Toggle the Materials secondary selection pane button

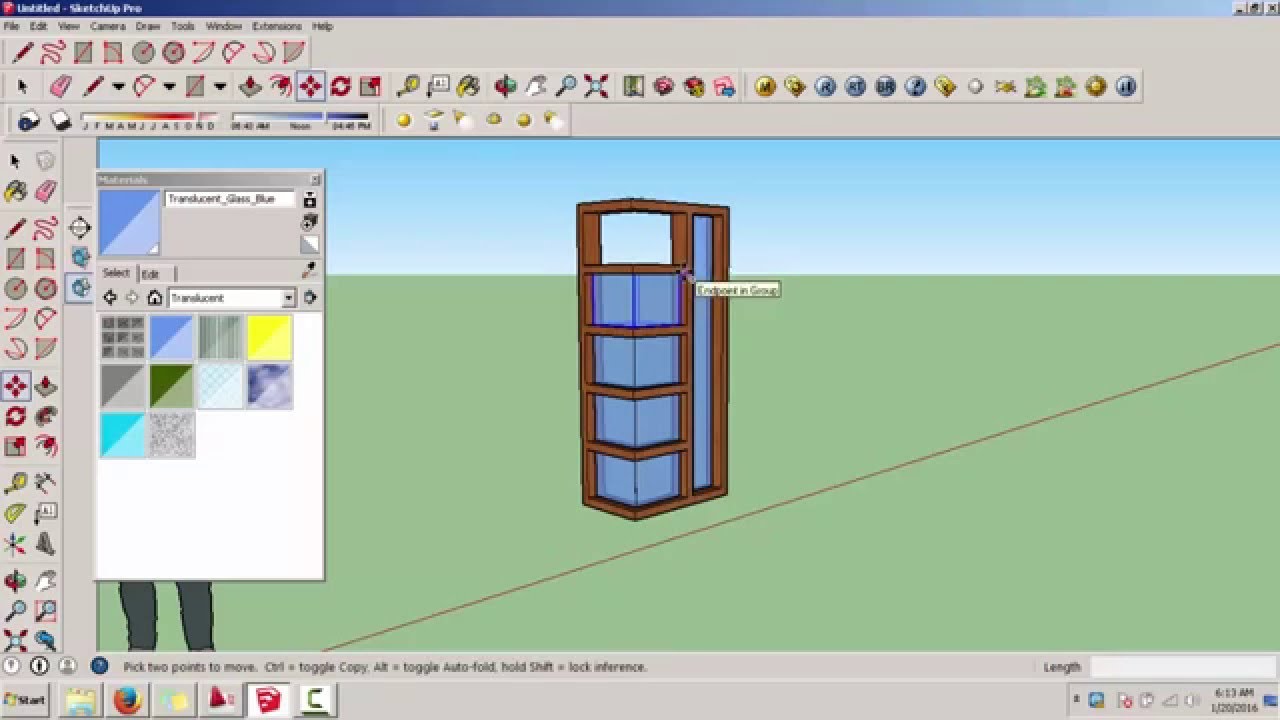tap(310, 200)
